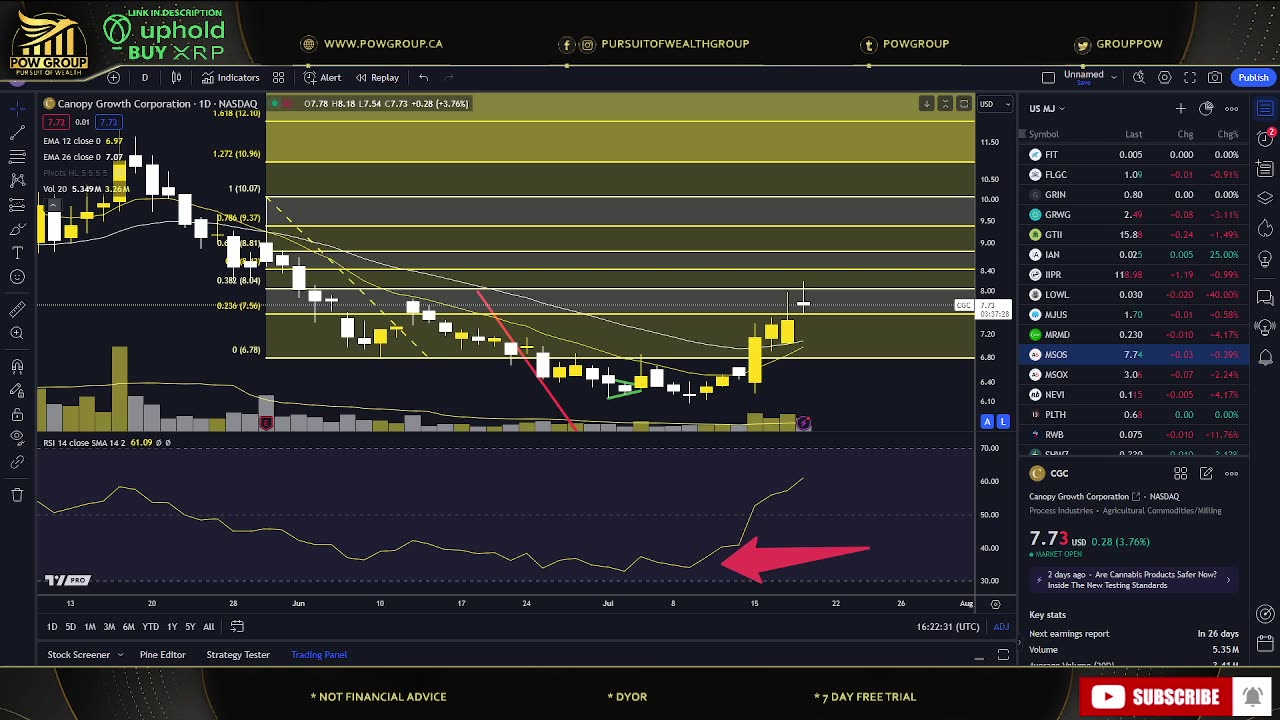Toggle magnet mode for drawings
Image resolution: width=1280 pixels, height=720 pixels.
coord(17,366)
